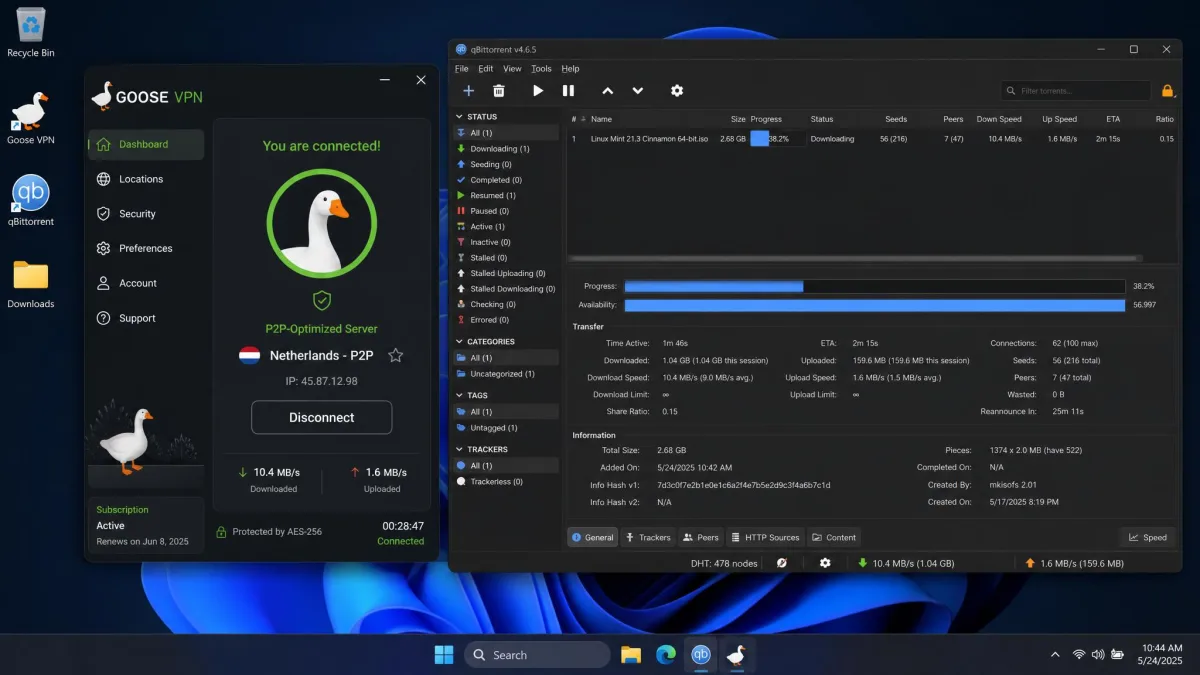1200x675 pixels.
Task: Collapse the STATUS section in sidebar
Action: 460,117
